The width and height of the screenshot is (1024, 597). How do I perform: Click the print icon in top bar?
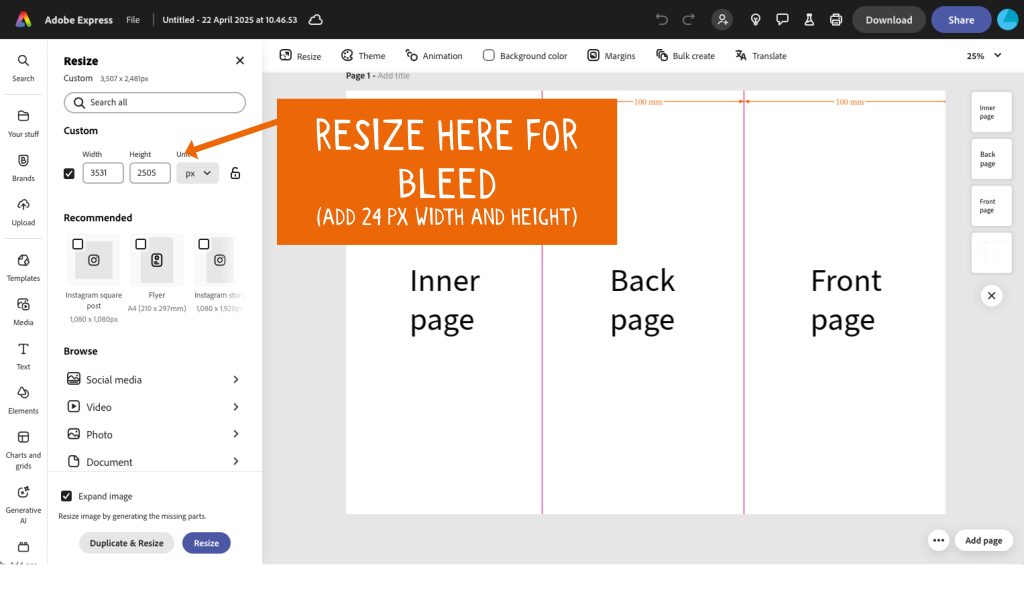coord(835,20)
